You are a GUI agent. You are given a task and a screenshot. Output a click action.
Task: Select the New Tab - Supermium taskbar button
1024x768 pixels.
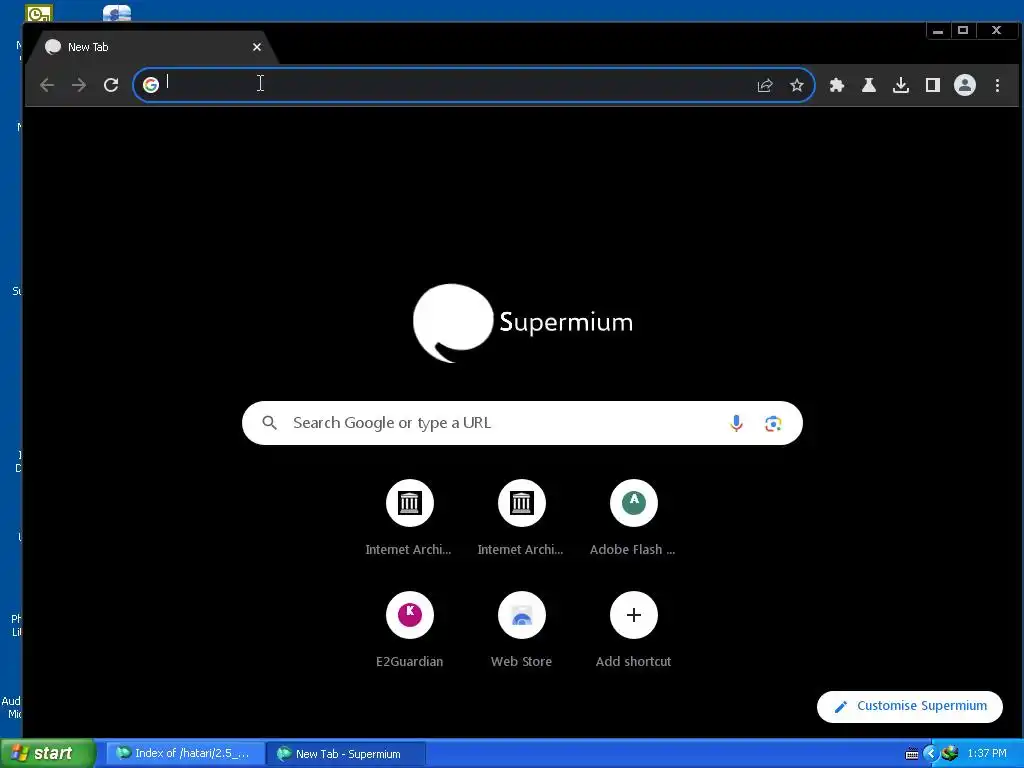tap(347, 754)
